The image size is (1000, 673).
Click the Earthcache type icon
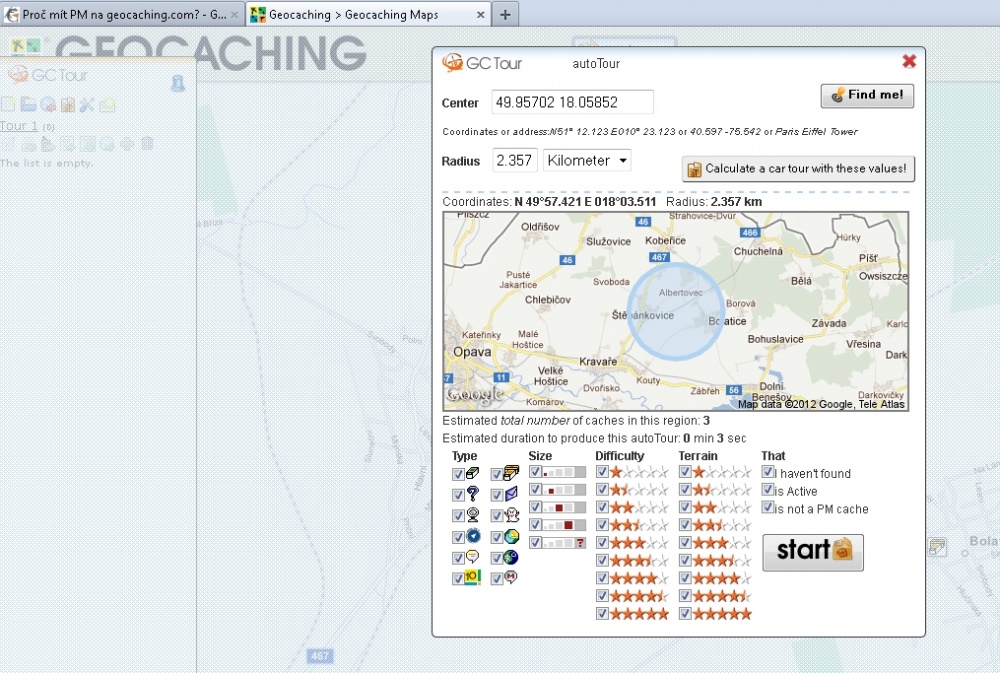pyautogui.click(x=511, y=536)
